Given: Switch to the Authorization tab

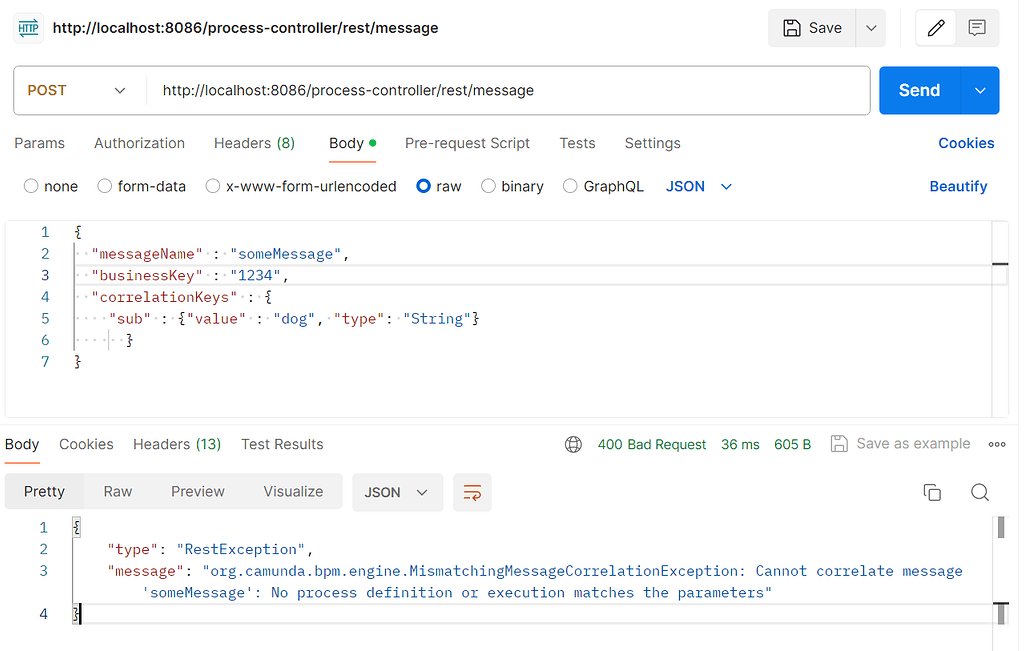Looking at the screenshot, I should coord(139,143).
